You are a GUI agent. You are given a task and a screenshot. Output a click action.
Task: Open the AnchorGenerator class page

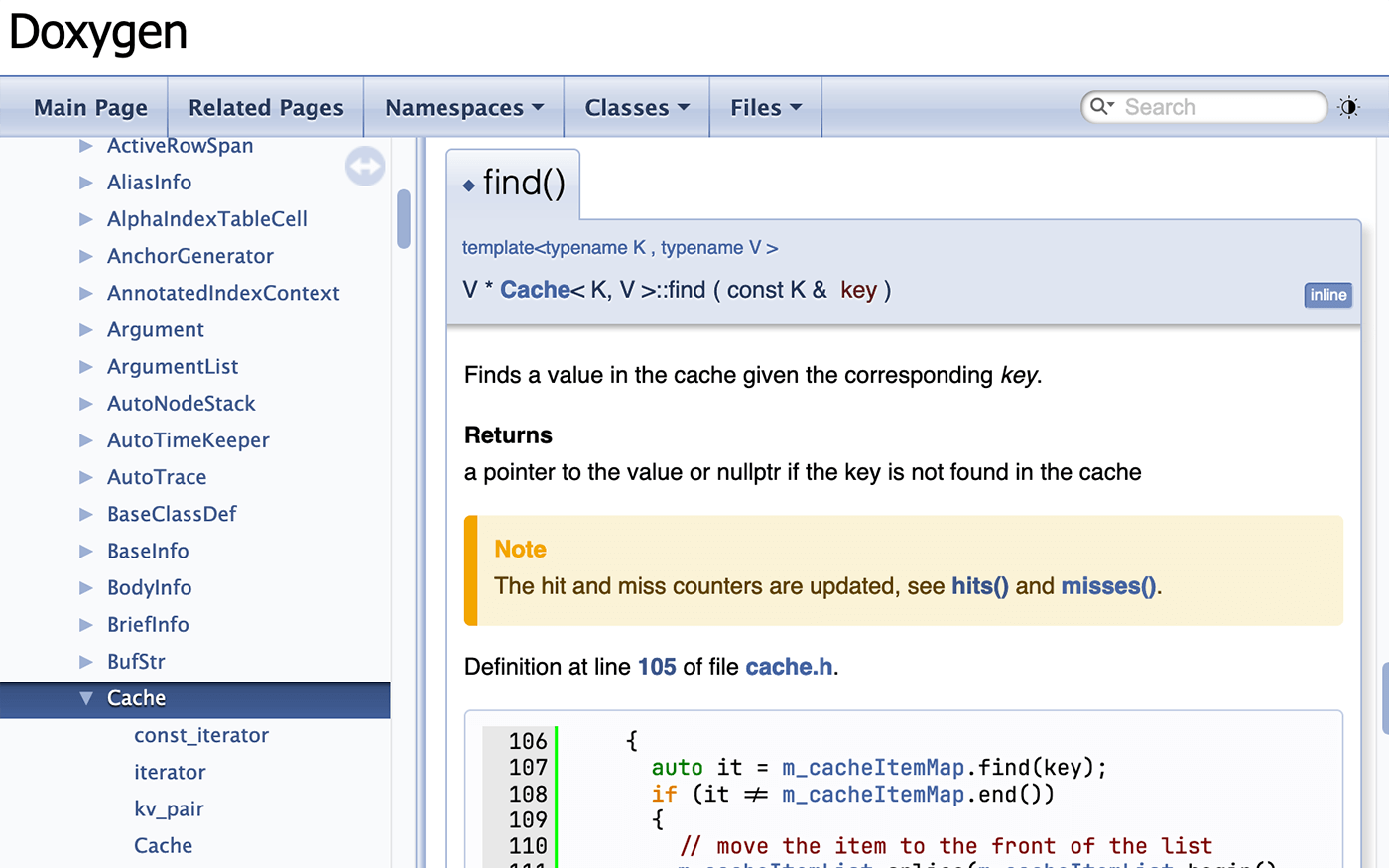pos(190,256)
